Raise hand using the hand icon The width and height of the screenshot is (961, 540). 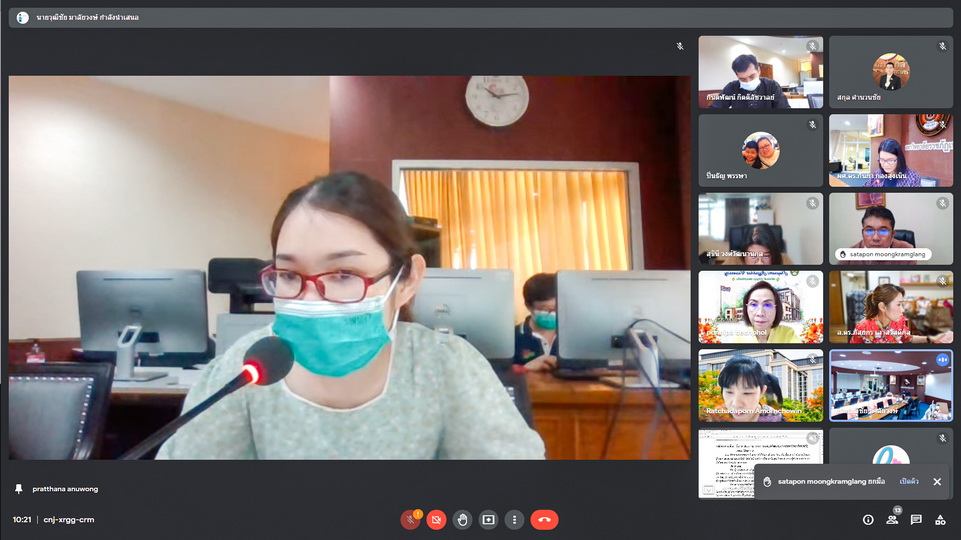tap(462, 520)
